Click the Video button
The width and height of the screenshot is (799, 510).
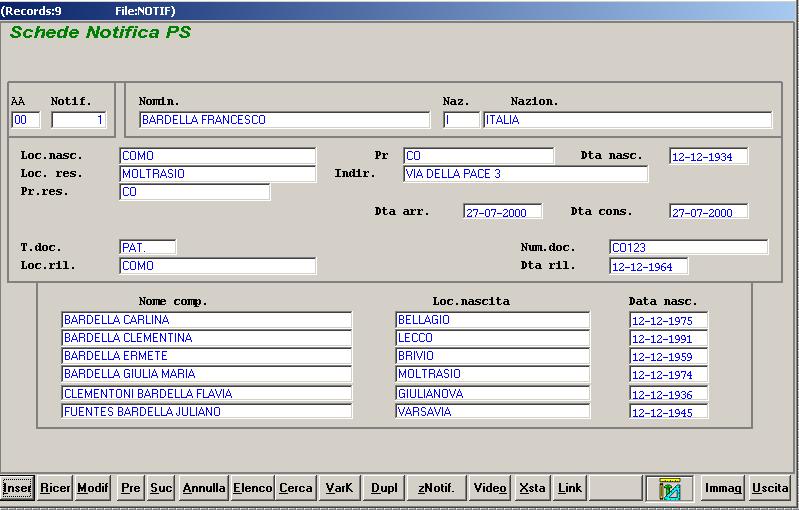coord(490,488)
